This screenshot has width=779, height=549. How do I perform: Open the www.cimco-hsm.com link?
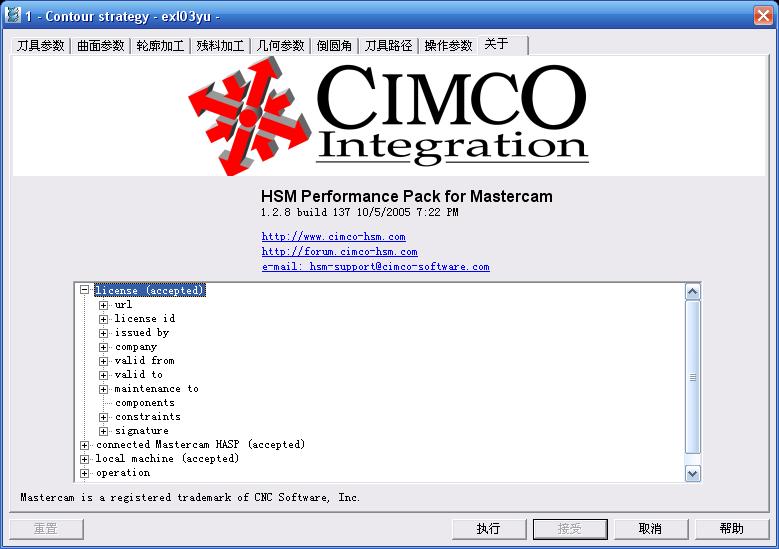333,236
